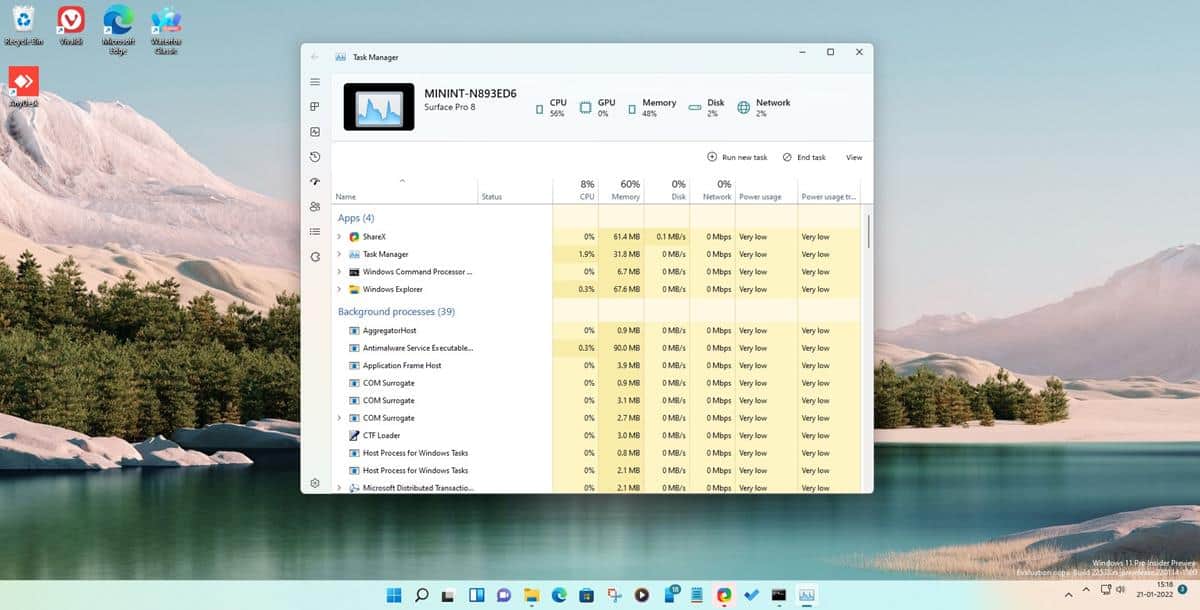Click the Run new task button
The height and width of the screenshot is (610, 1200).
[738, 157]
